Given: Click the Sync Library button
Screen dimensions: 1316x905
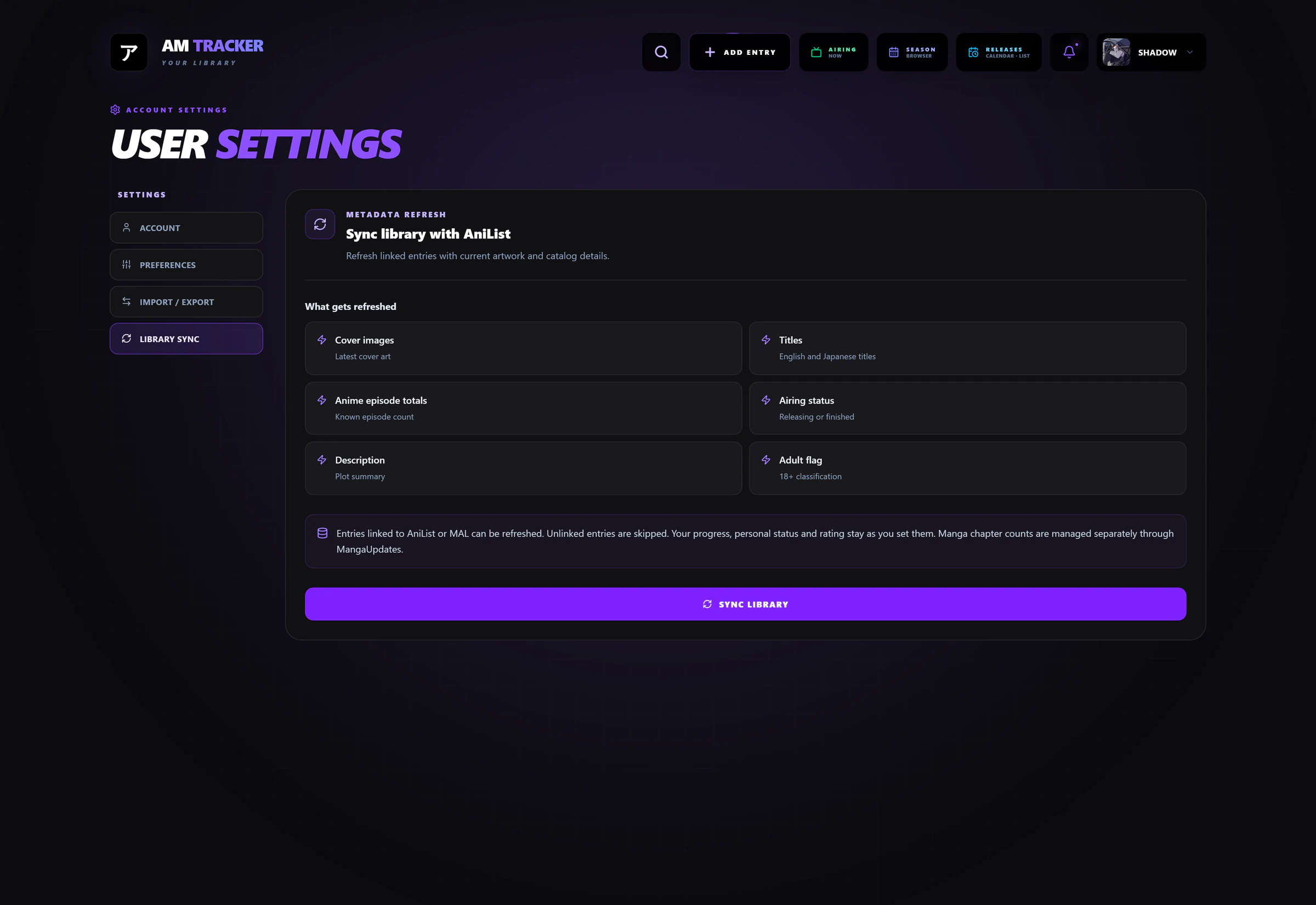Looking at the screenshot, I should pos(745,604).
